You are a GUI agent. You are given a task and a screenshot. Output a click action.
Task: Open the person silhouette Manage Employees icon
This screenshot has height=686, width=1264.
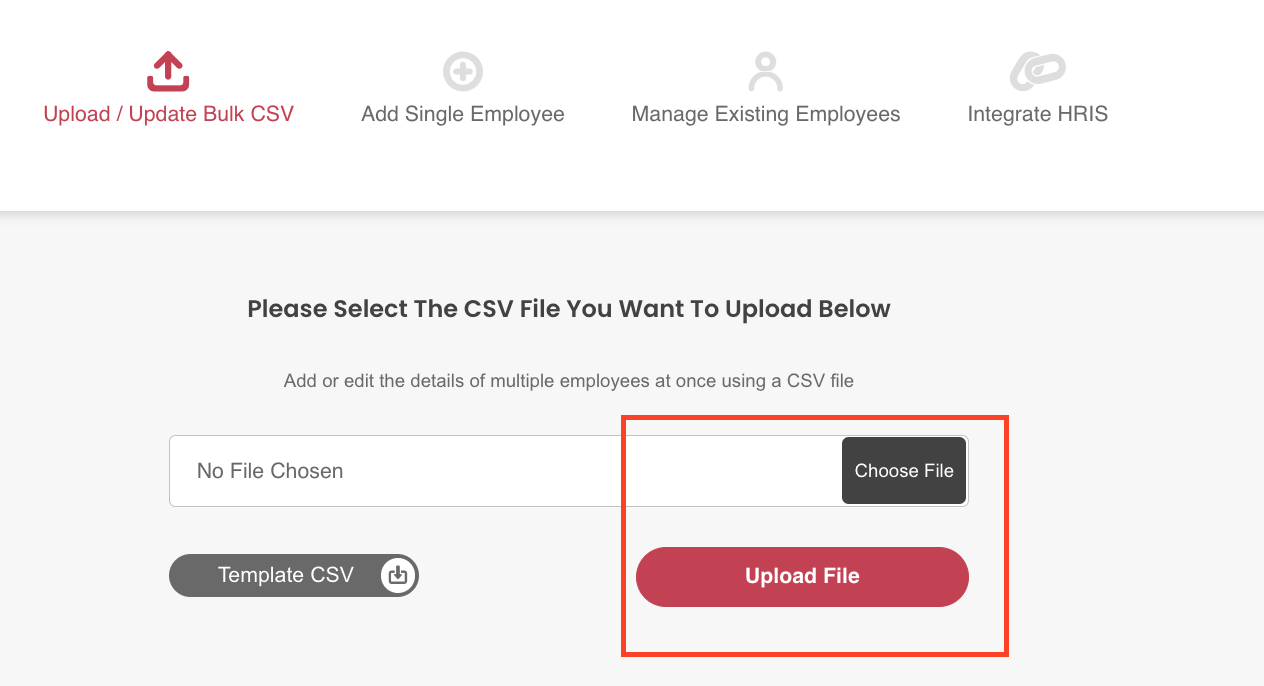click(x=765, y=72)
